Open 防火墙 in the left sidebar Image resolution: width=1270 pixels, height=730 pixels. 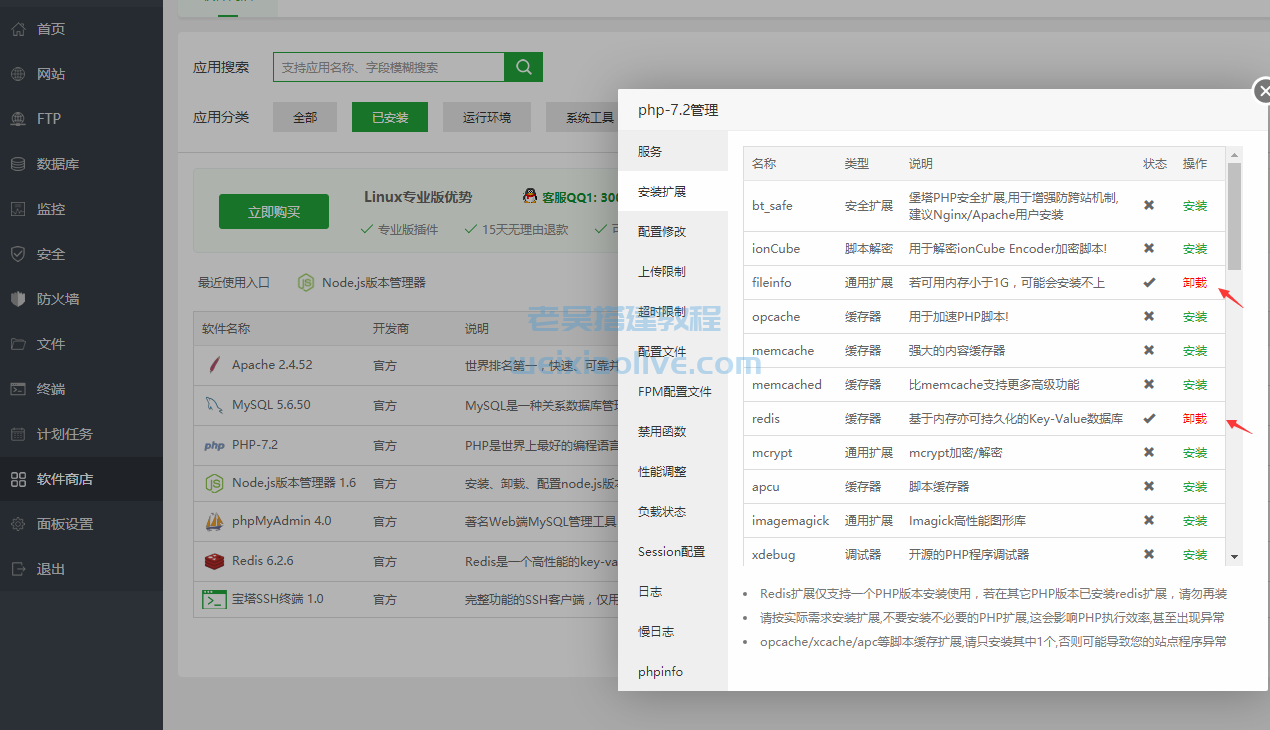57,299
